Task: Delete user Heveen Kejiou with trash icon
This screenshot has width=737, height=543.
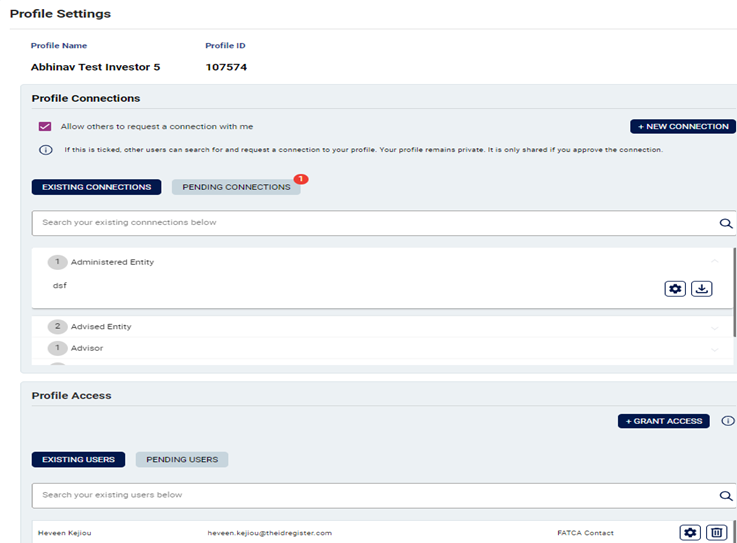Action: pyautogui.click(x=716, y=533)
